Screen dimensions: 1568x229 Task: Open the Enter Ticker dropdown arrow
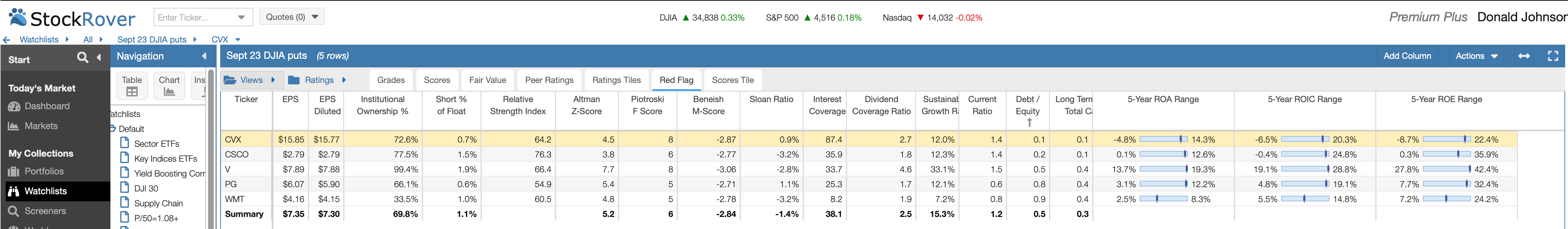coord(241,17)
